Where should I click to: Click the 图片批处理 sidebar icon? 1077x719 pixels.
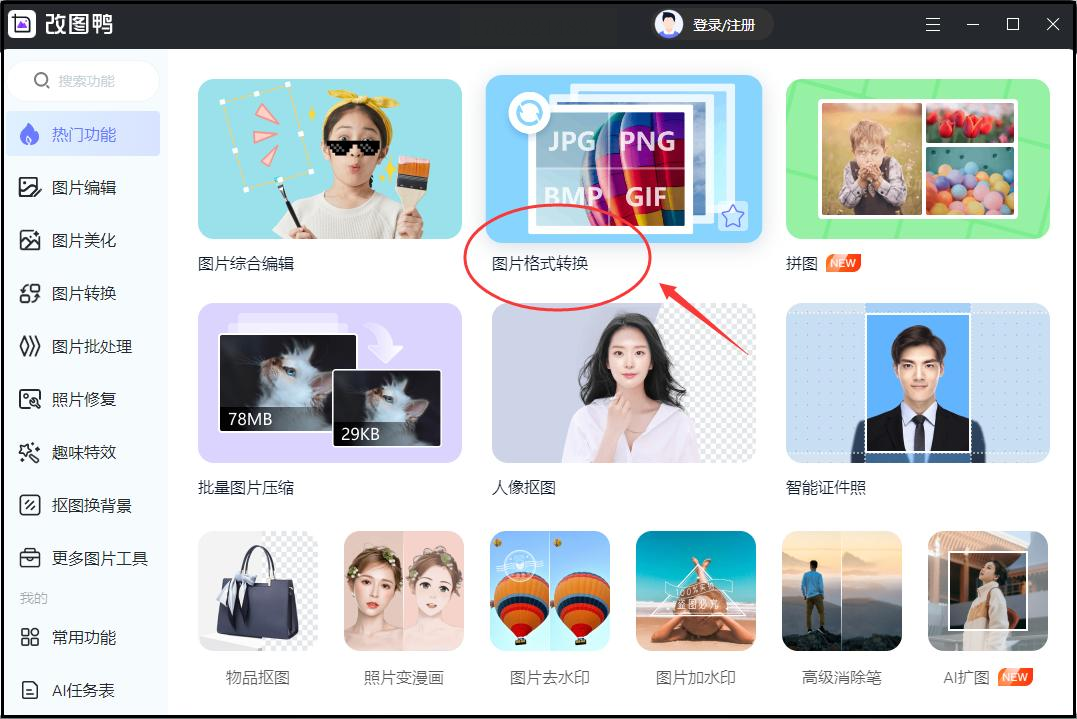[x=30, y=346]
